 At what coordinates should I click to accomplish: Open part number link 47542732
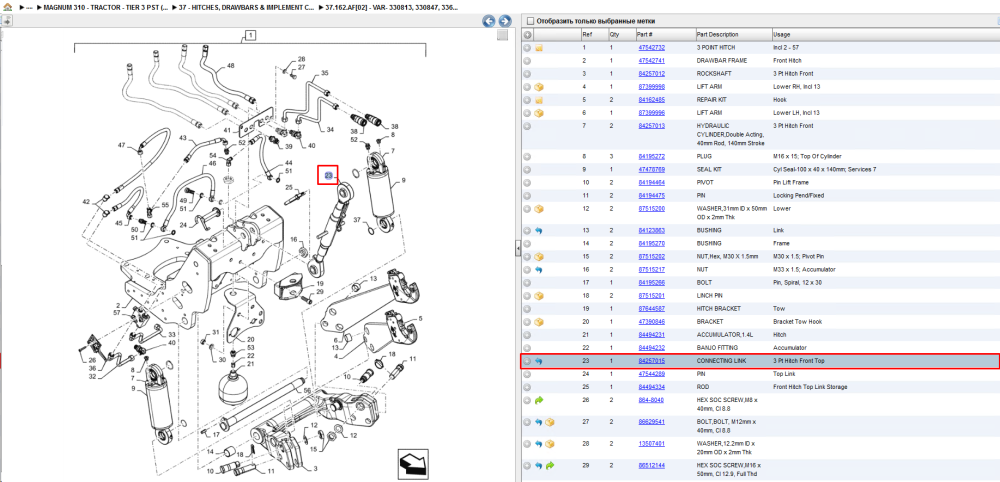point(651,48)
